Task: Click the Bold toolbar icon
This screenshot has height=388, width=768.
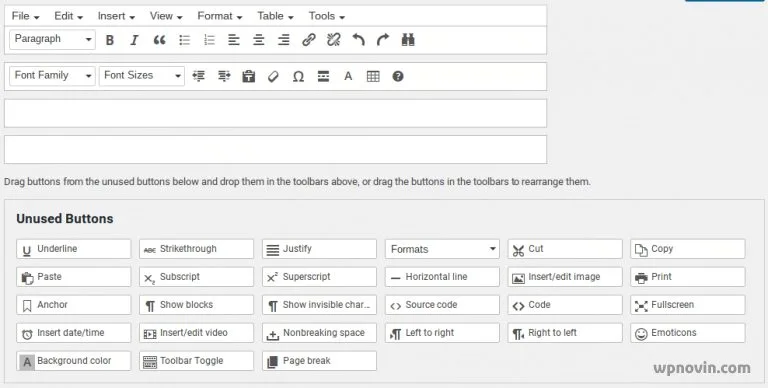Action: coord(110,40)
